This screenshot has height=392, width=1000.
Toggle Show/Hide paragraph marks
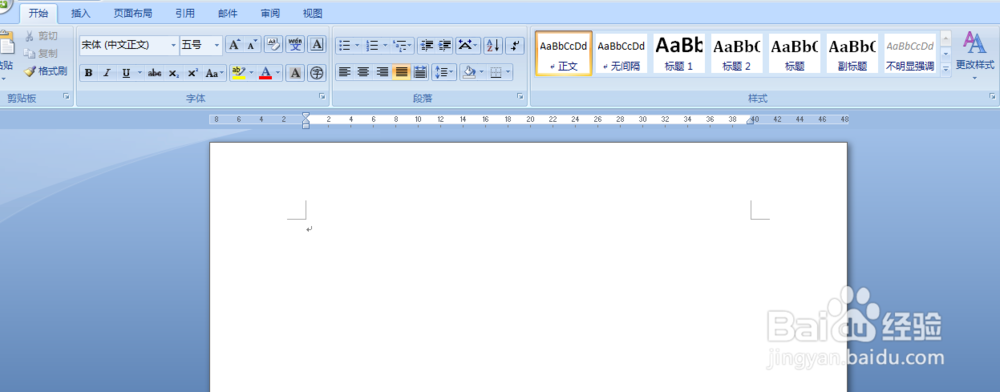pos(515,45)
